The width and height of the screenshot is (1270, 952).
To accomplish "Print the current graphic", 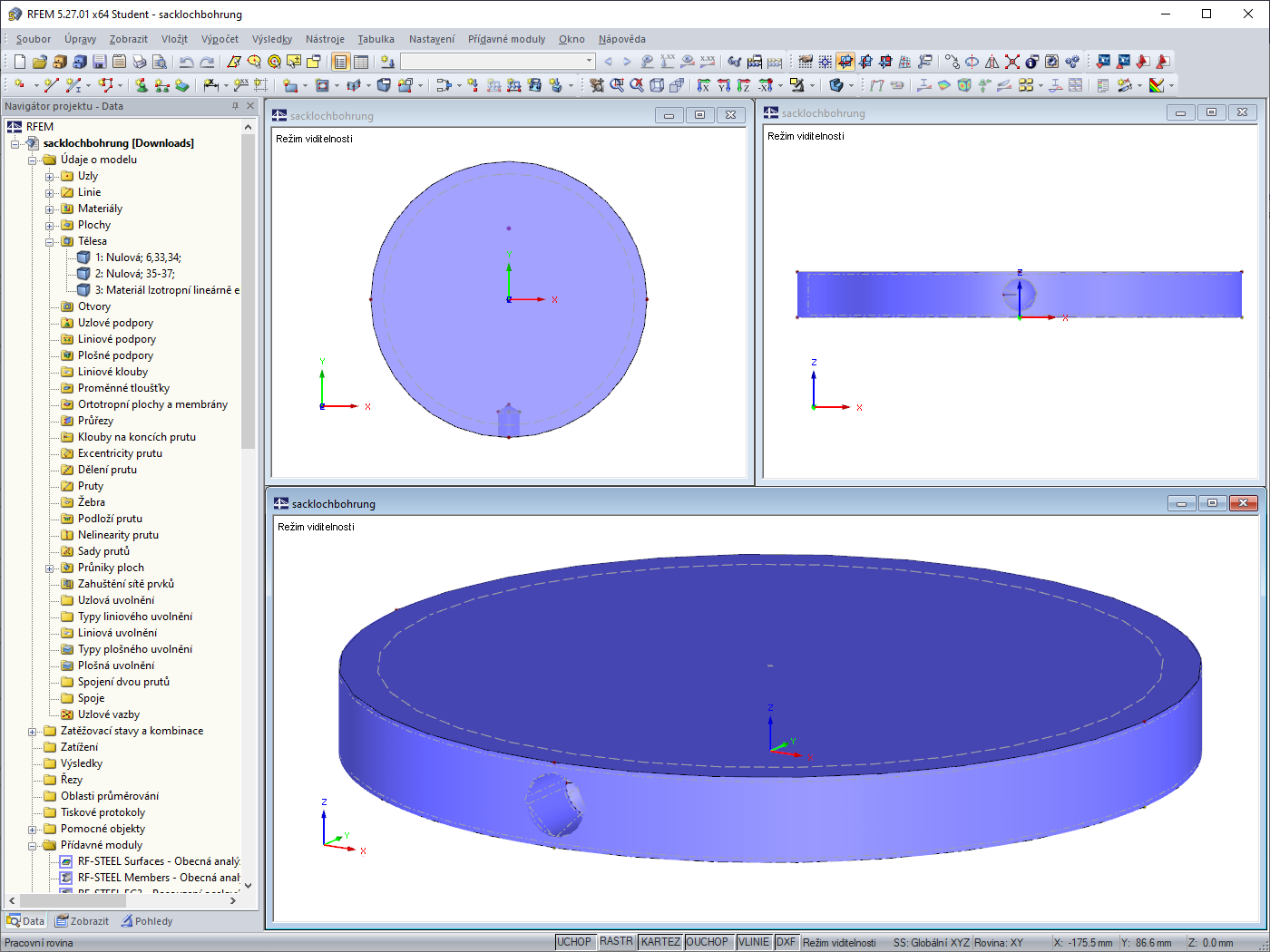I will [x=139, y=62].
